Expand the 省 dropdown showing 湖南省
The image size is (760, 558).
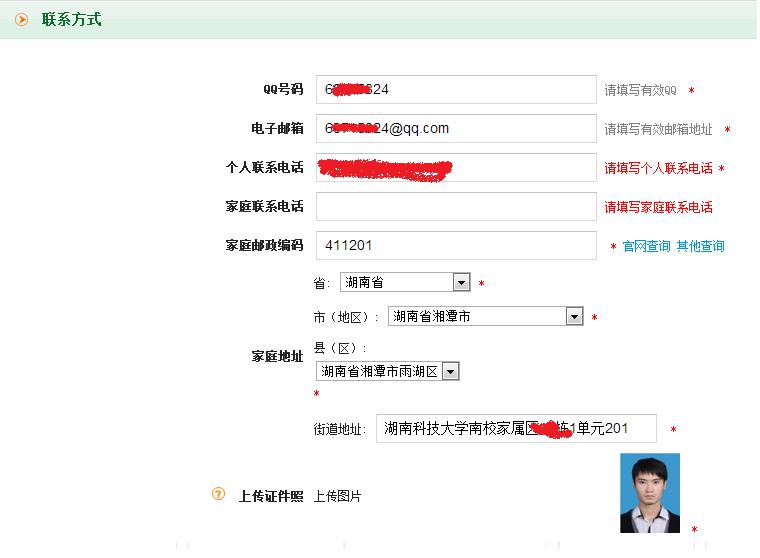point(405,283)
